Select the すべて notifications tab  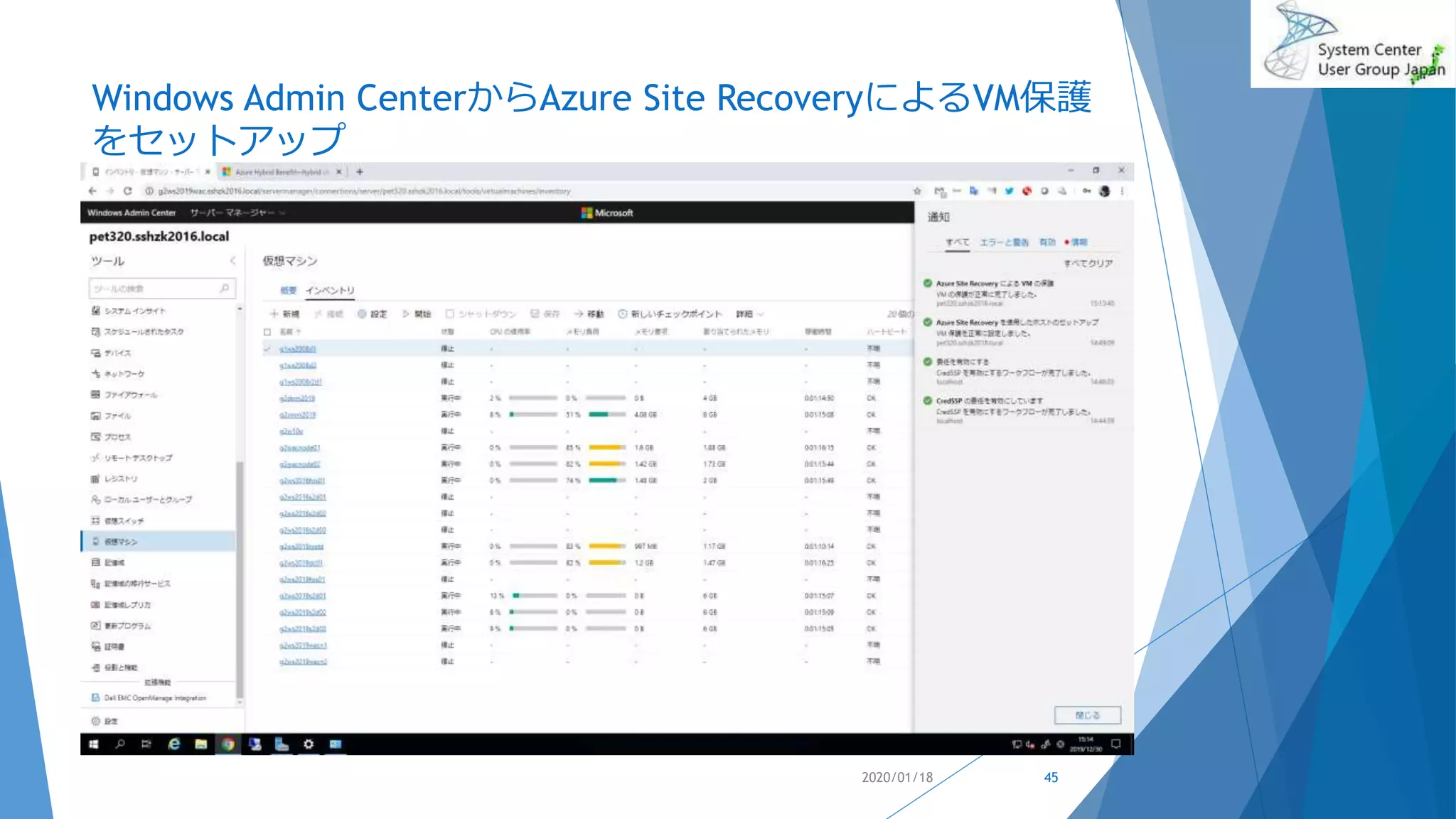coord(957,242)
